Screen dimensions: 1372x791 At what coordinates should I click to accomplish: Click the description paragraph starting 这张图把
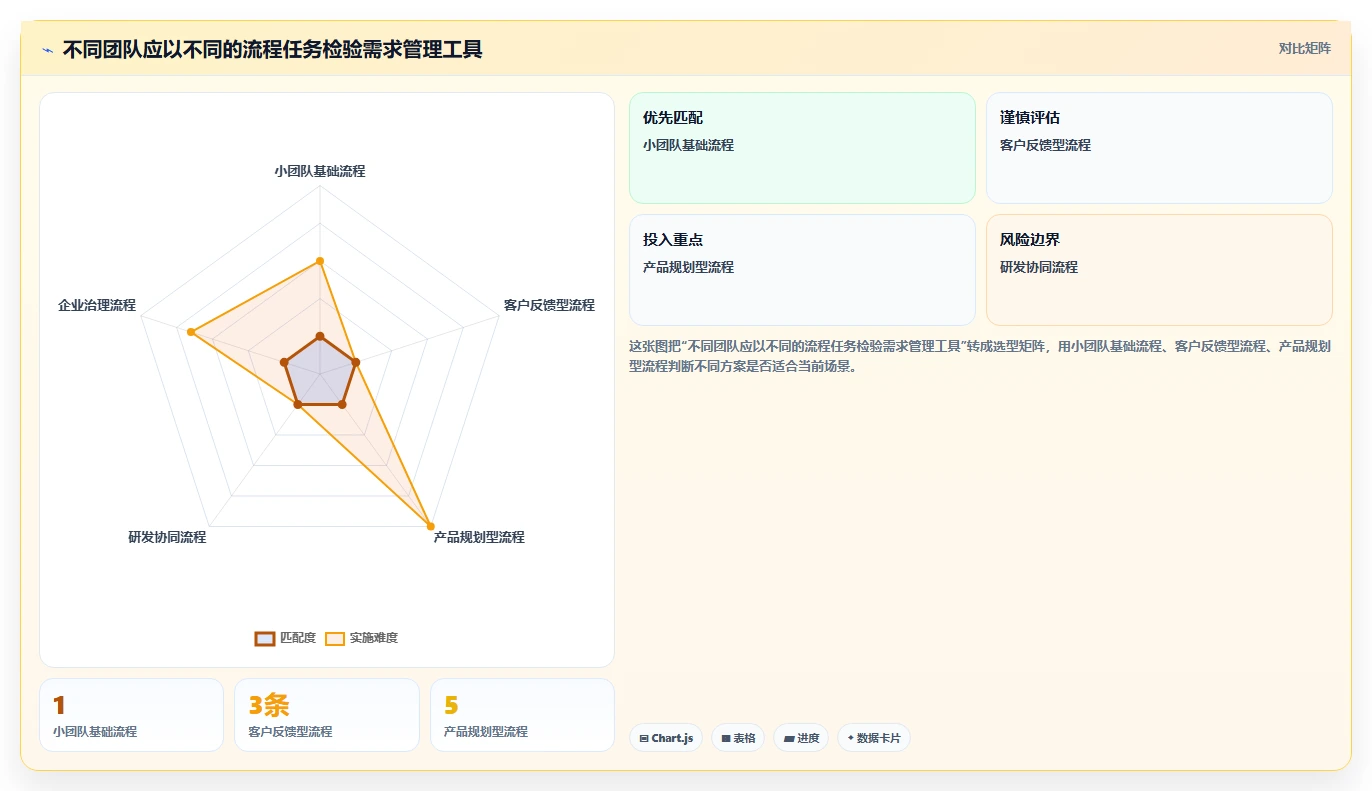(980, 356)
